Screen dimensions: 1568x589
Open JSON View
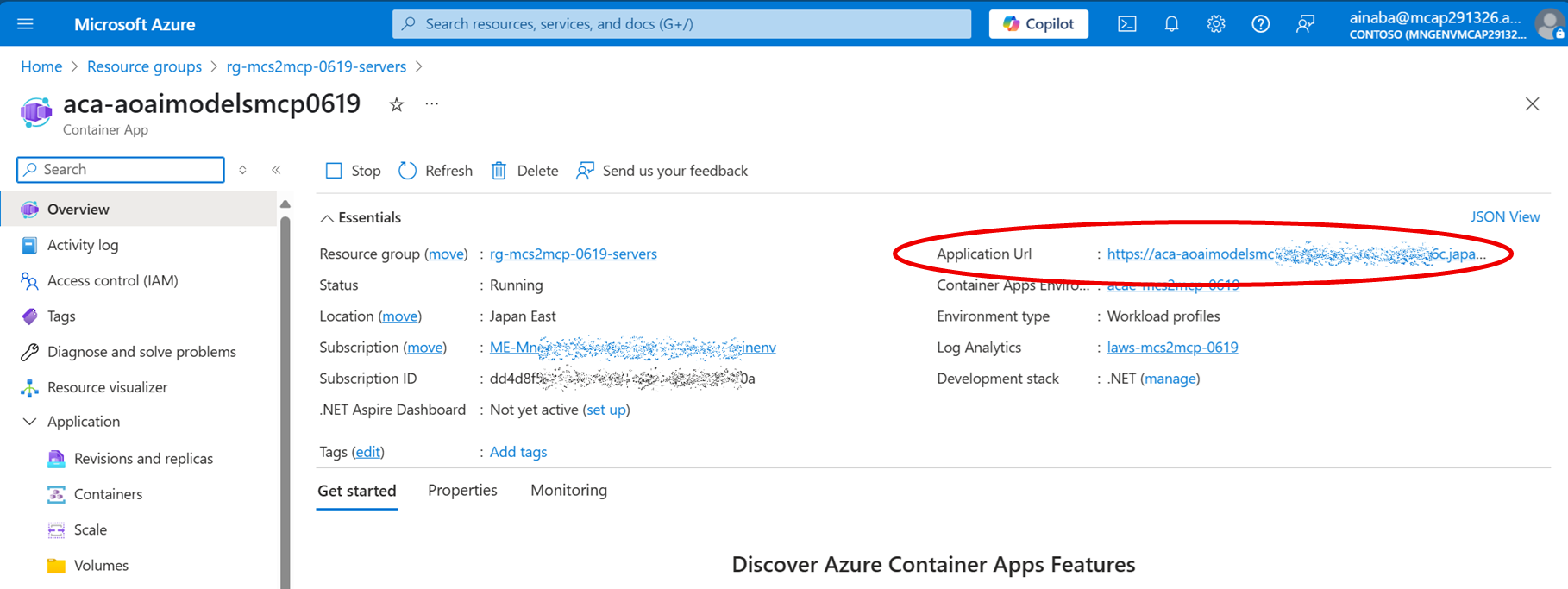click(1505, 216)
